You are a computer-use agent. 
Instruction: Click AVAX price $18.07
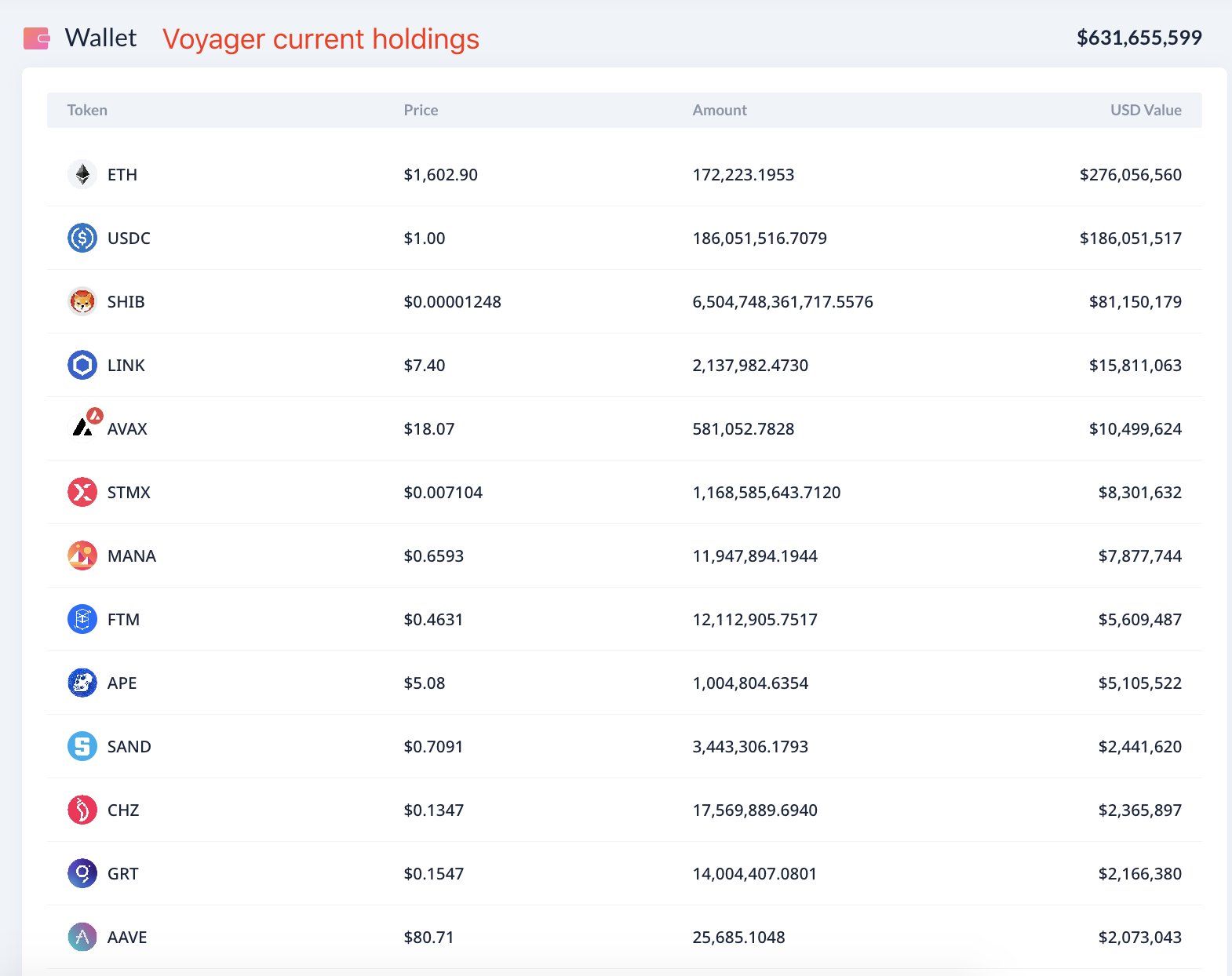tap(428, 428)
